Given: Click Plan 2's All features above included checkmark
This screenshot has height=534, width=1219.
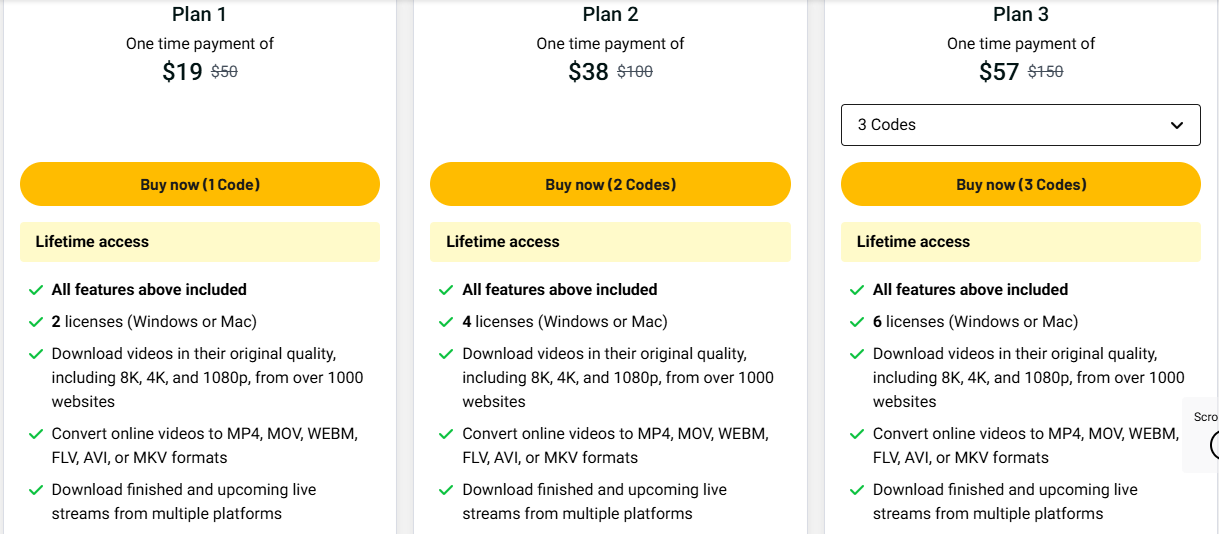Looking at the screenshot, I should point(446,290).
